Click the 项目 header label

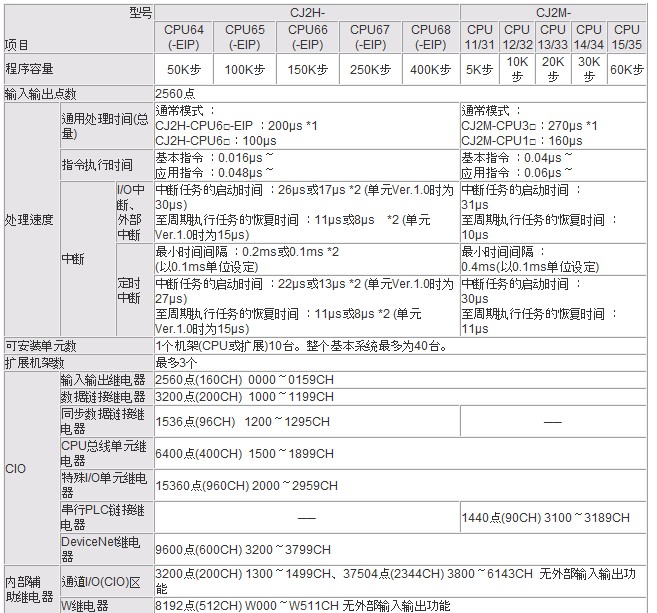pyautogui.click(x=17, y=45)
